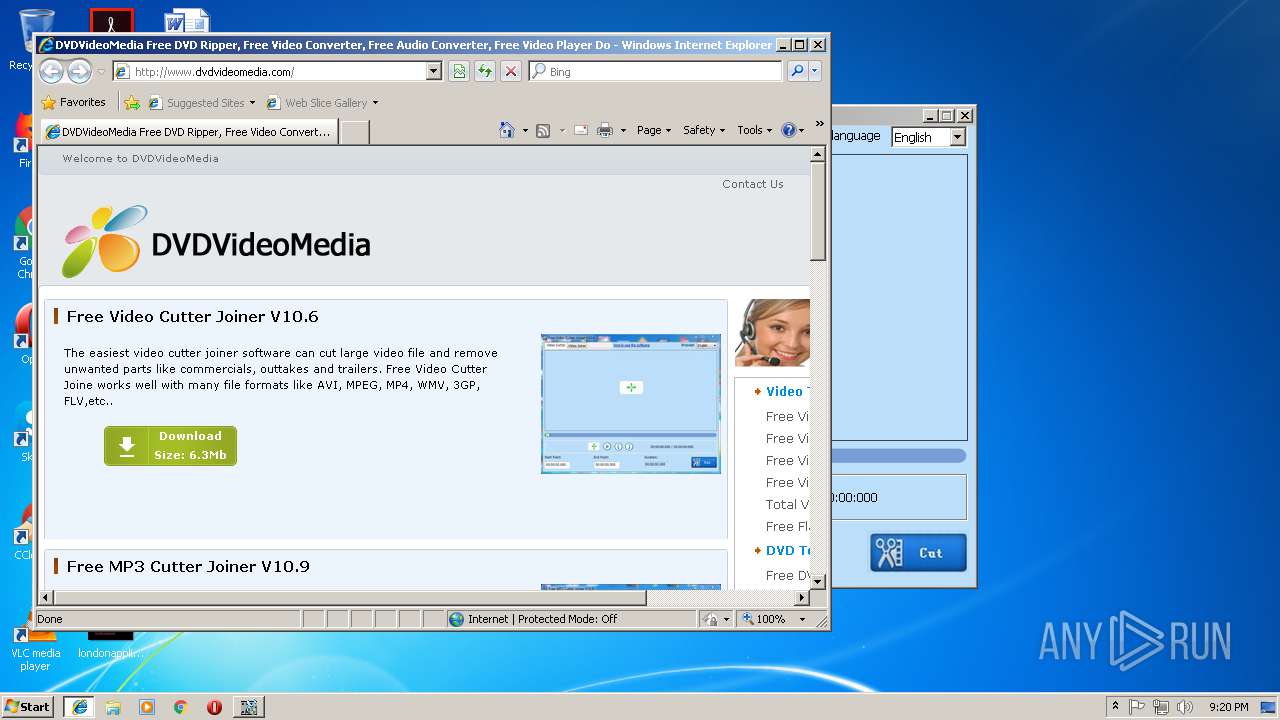Click the Chrome taskbar icon

[x=181, y=706]
